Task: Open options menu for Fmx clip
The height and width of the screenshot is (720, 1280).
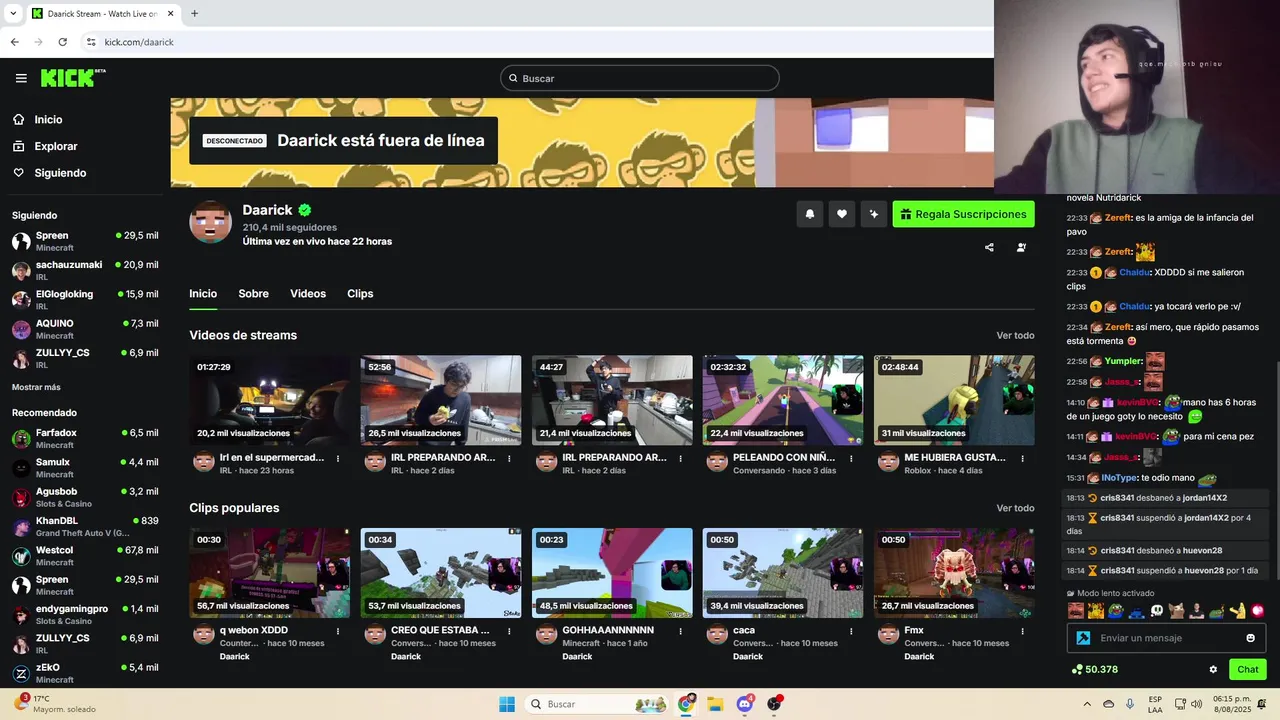Action: tap(1023, 632)
